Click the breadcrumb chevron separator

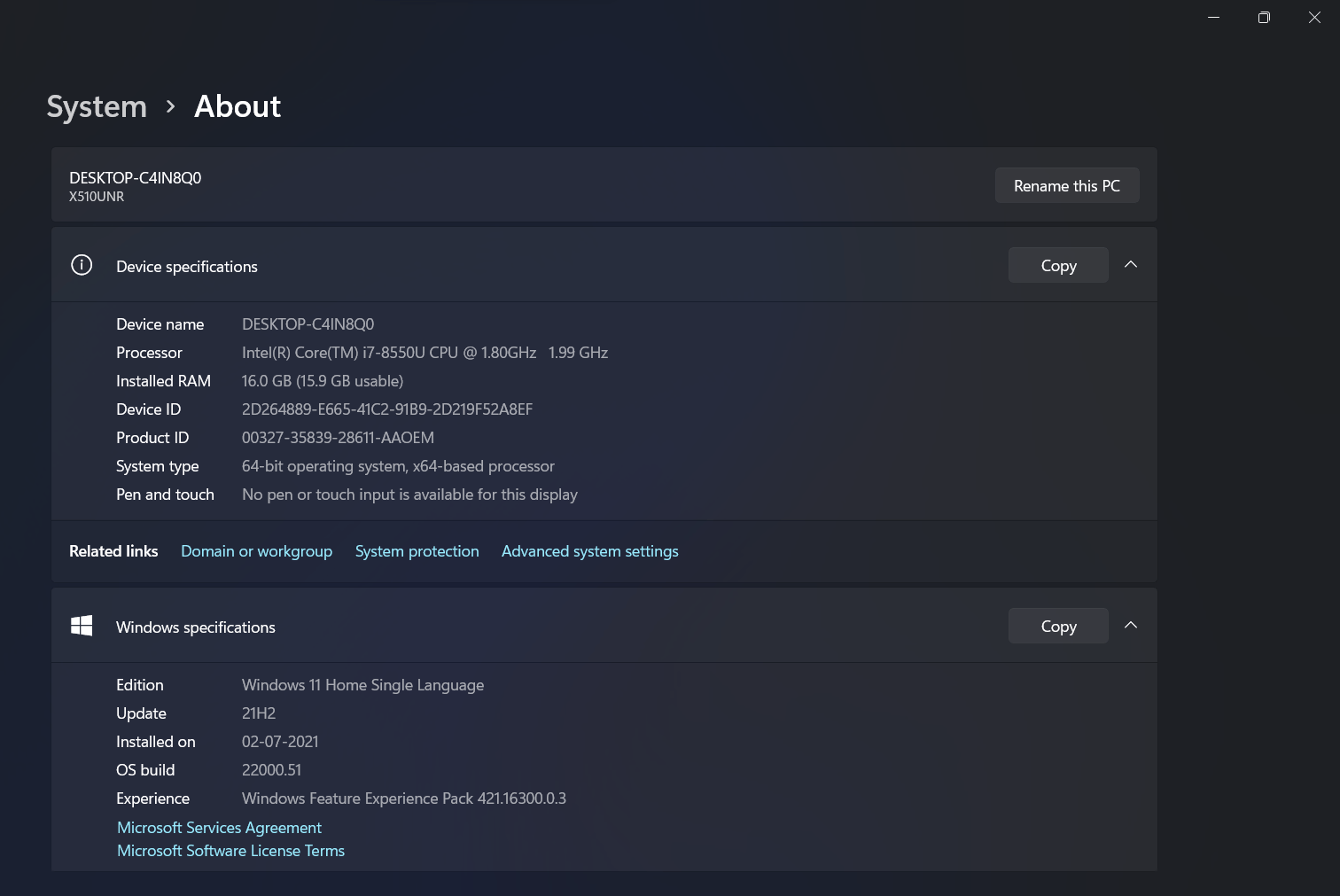tap(171, 106)
